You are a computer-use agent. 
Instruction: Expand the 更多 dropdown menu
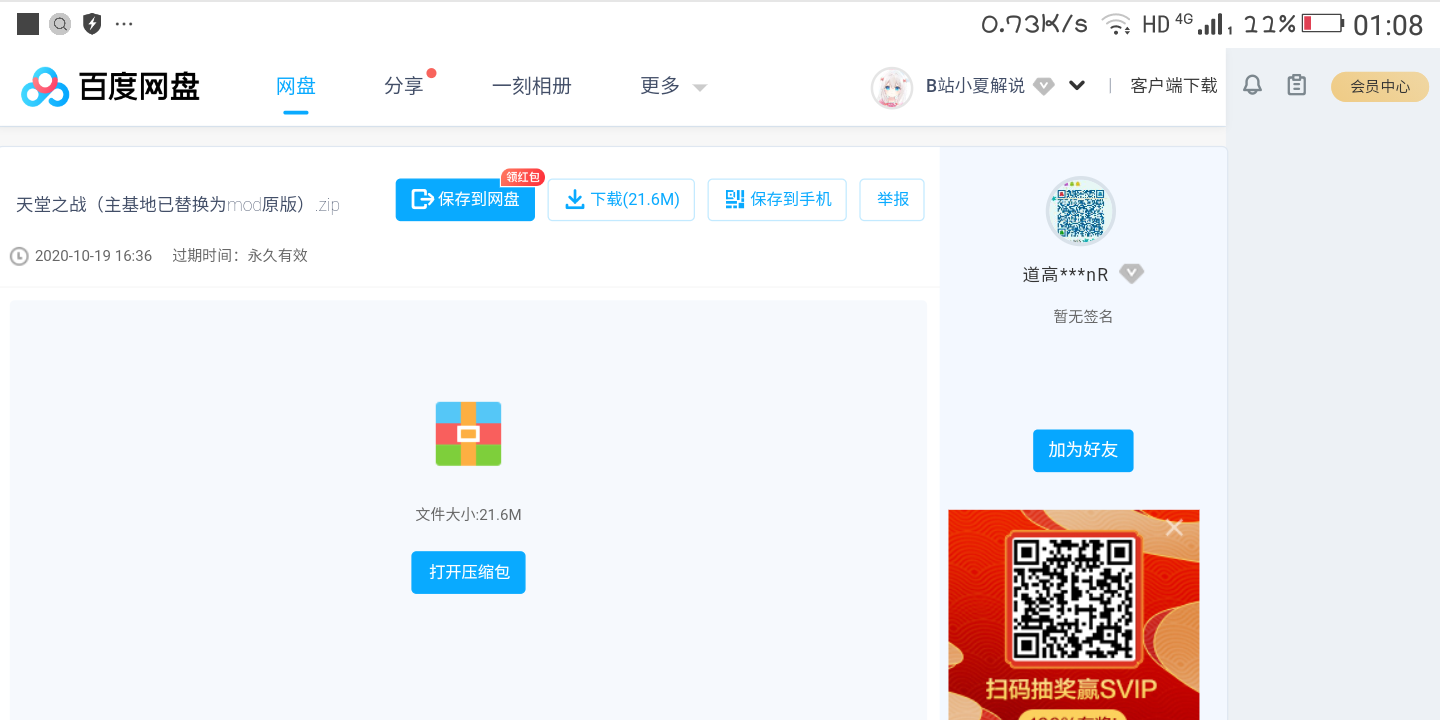[672, 87]
